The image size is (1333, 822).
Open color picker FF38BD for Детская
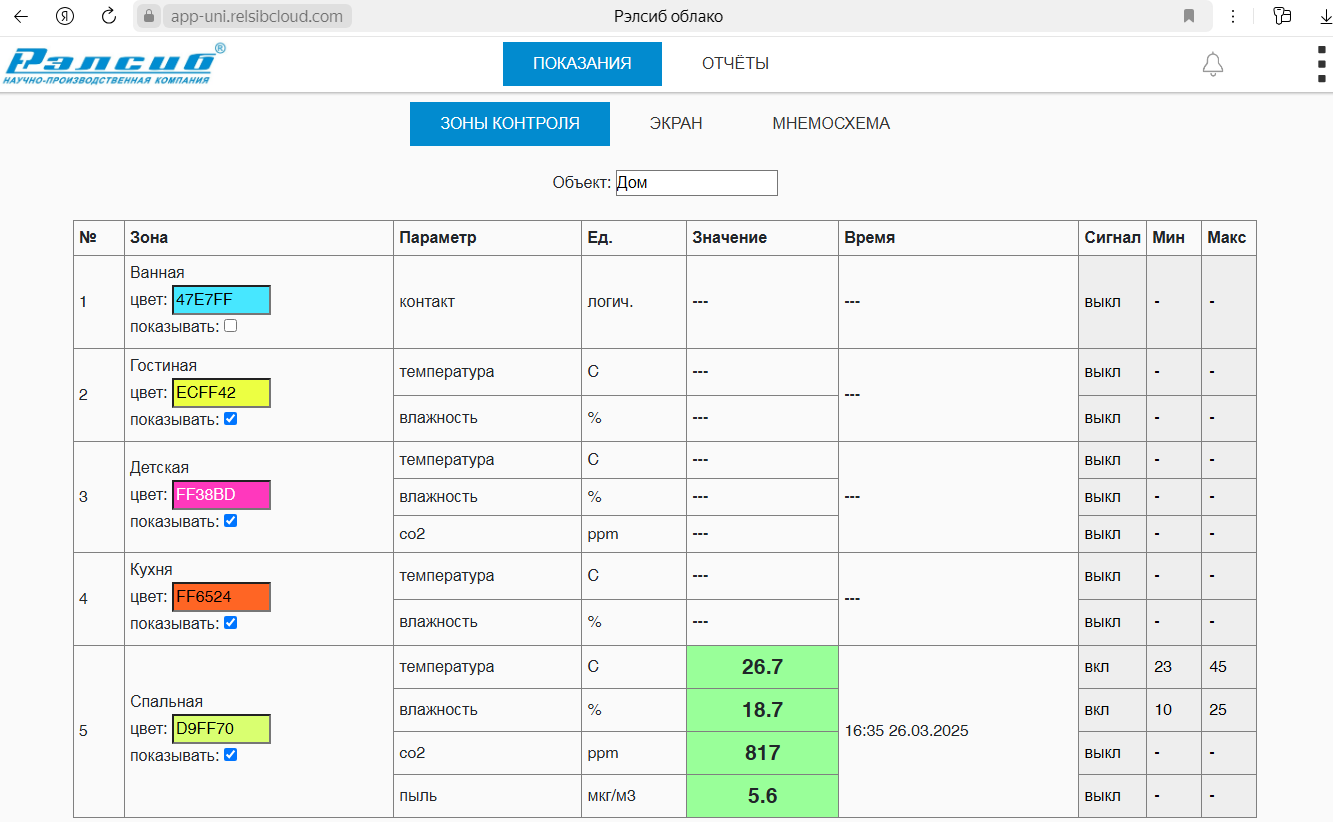pos(221,495)
